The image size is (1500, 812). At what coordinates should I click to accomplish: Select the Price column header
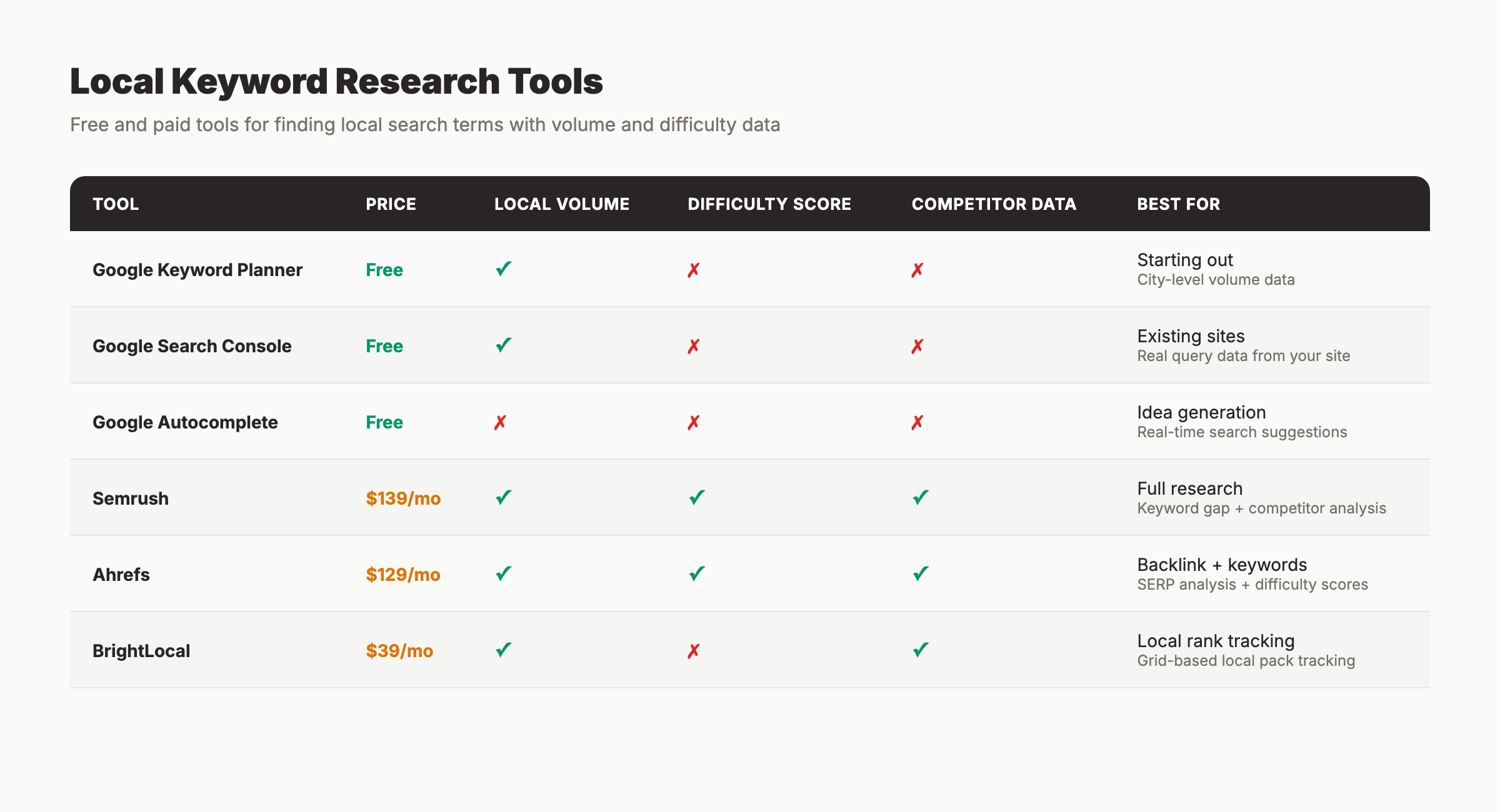click(x=391, y=204)
